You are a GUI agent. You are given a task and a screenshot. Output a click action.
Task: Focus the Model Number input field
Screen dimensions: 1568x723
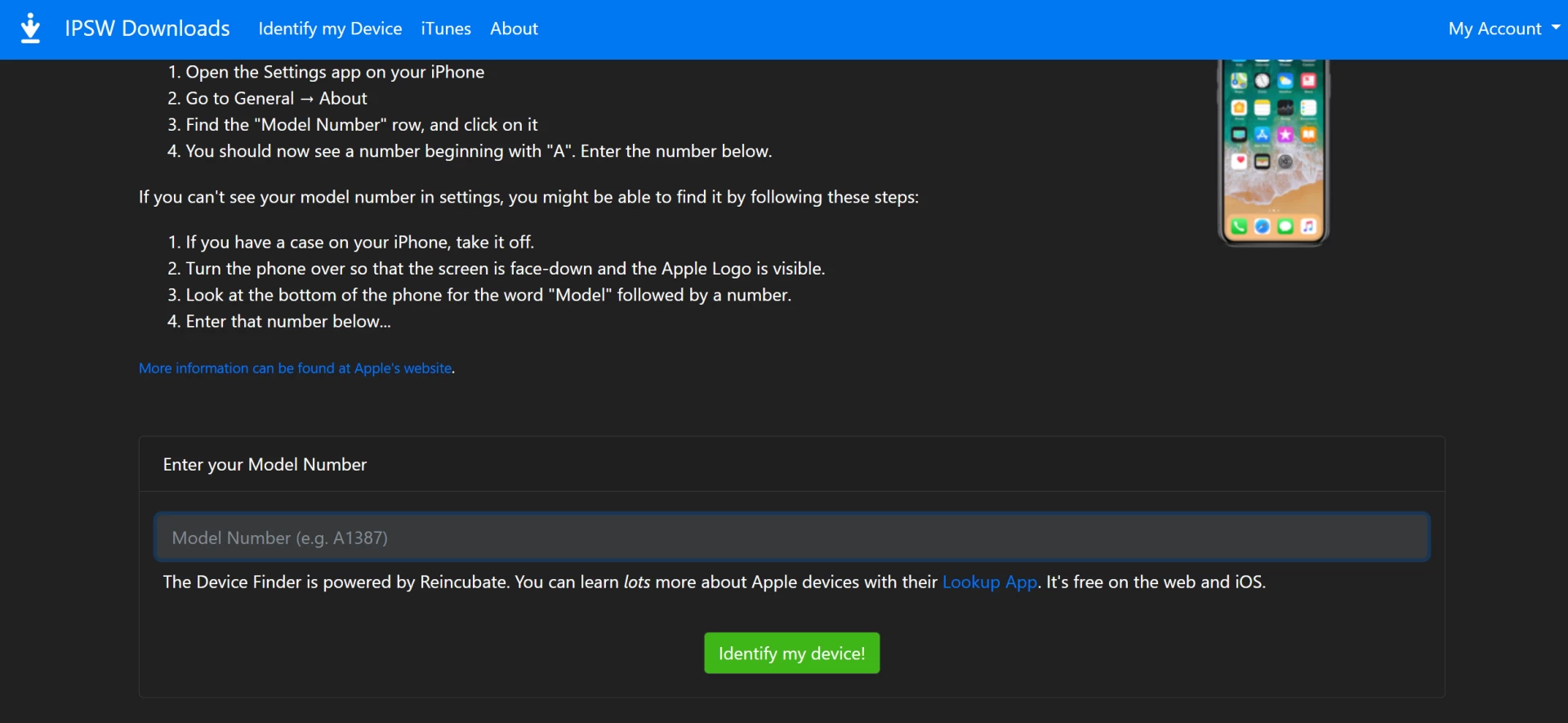click(x=791, y=538)
